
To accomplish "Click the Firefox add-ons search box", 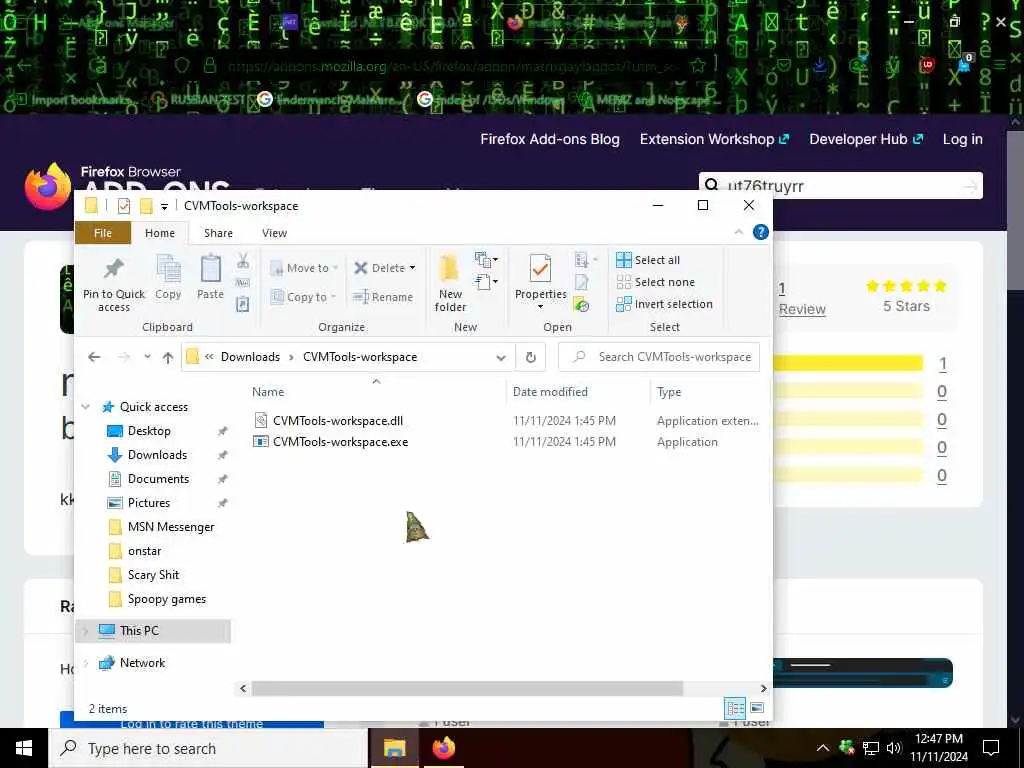I will [x=840, y=185].
